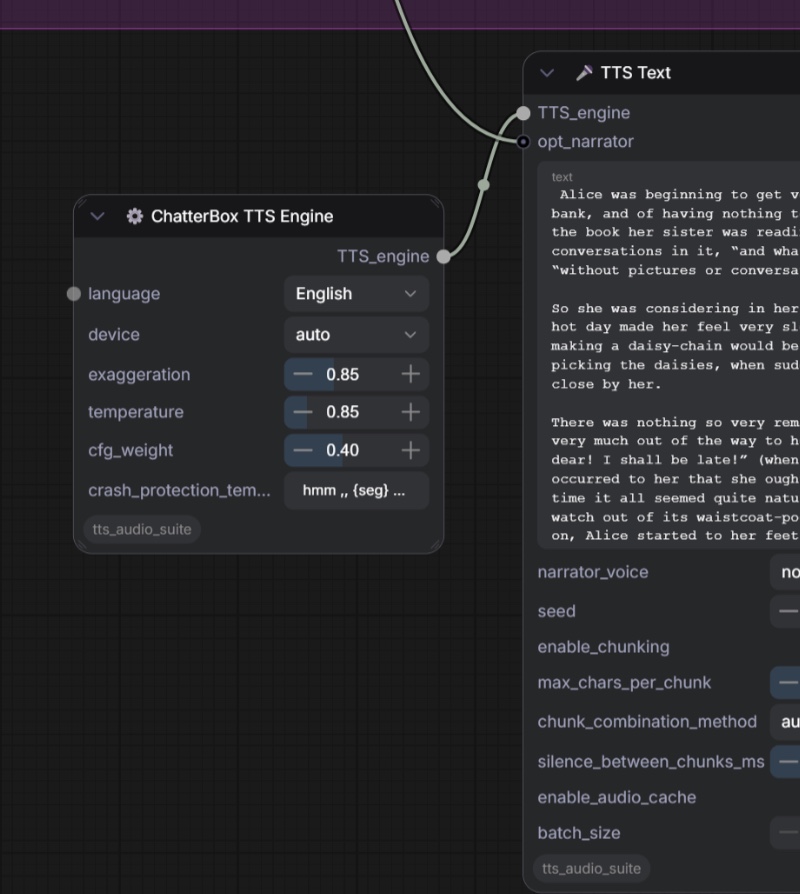This screenshot has width=800, height=894.
Task: Increase the cfg_weight value
Action: coord(411,450)
